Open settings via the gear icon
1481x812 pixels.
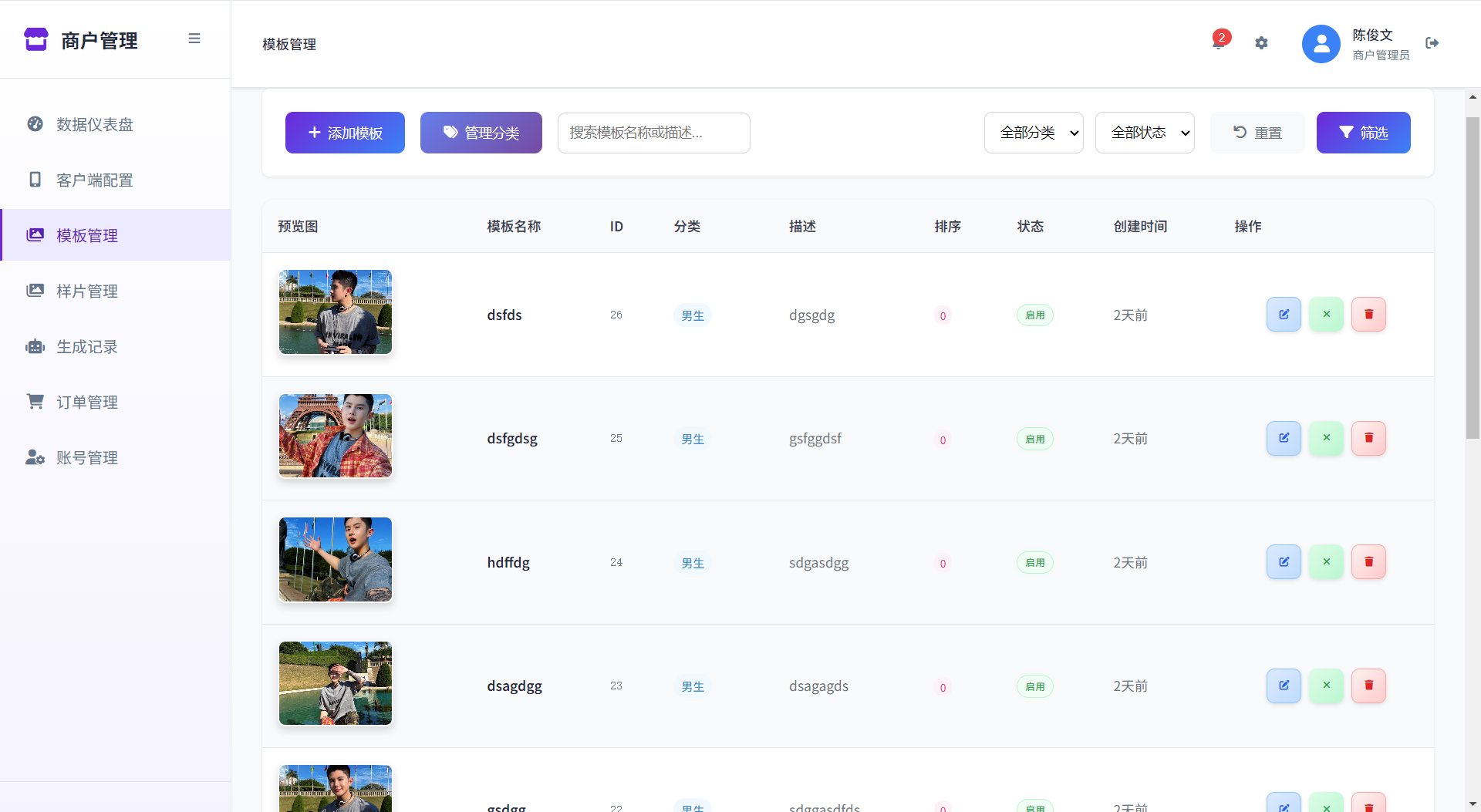(1261, 43)
